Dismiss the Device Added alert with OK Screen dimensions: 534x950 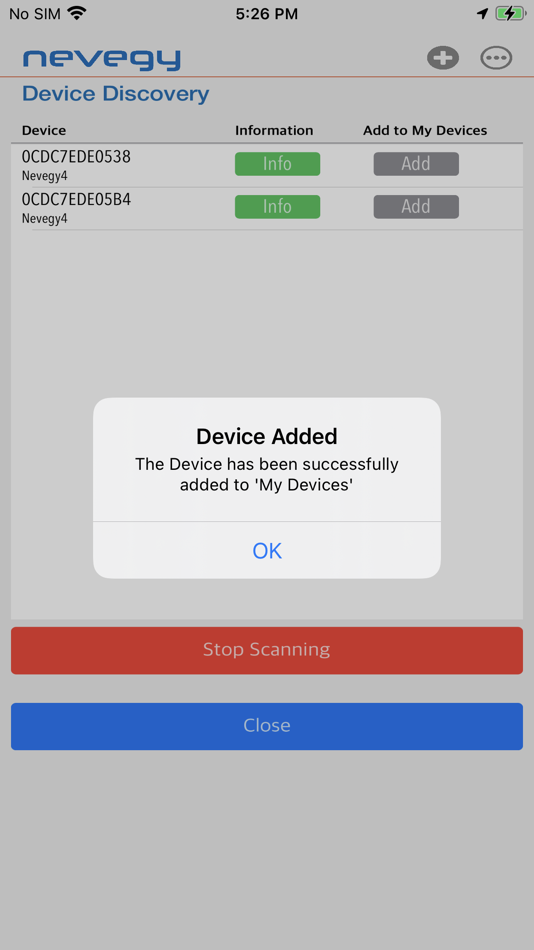tap(267, 550)
